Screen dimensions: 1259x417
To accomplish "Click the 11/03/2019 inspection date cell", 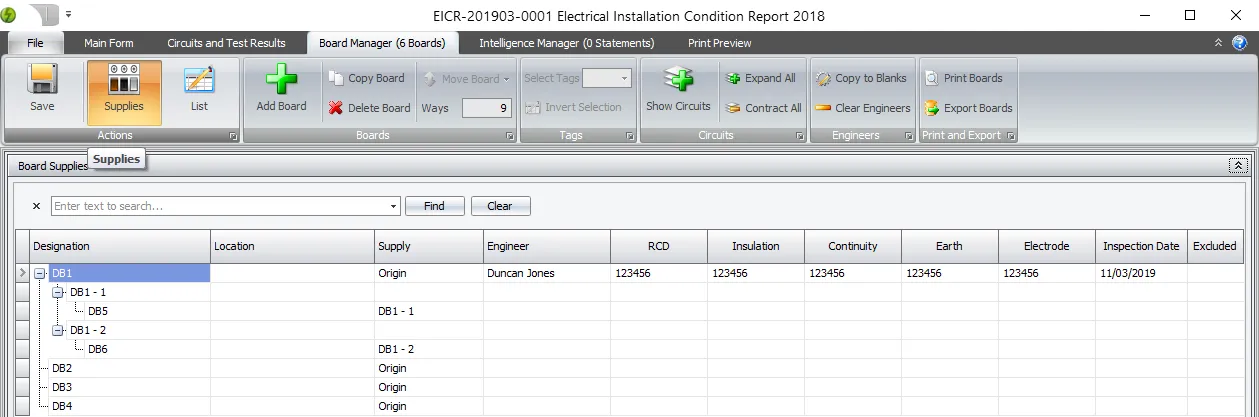I will click(x=1141, y=273).
